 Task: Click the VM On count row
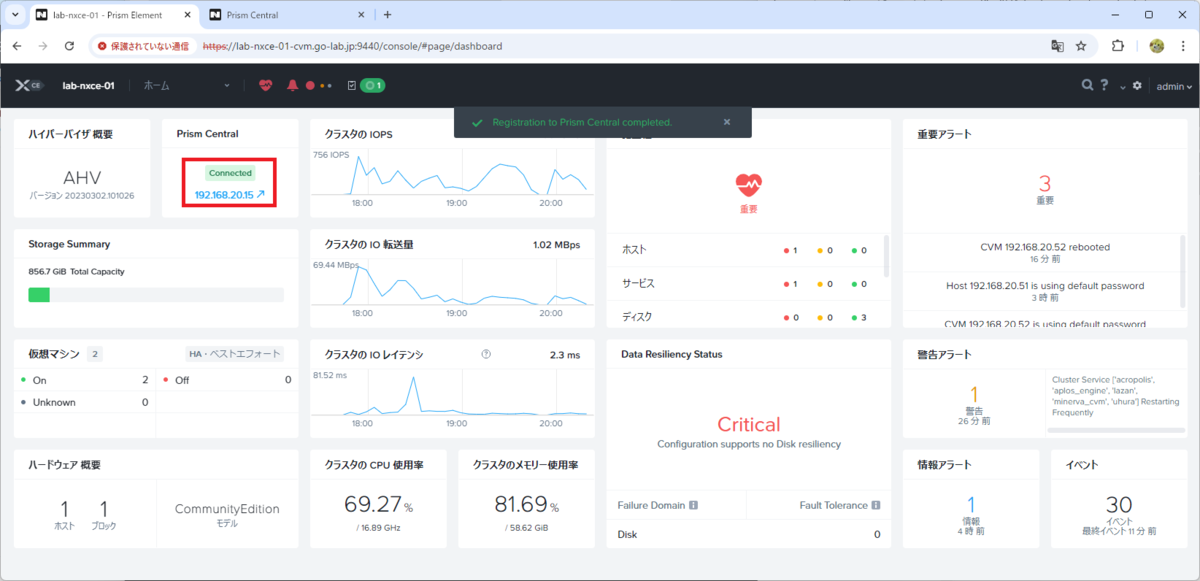click(85, 380)
